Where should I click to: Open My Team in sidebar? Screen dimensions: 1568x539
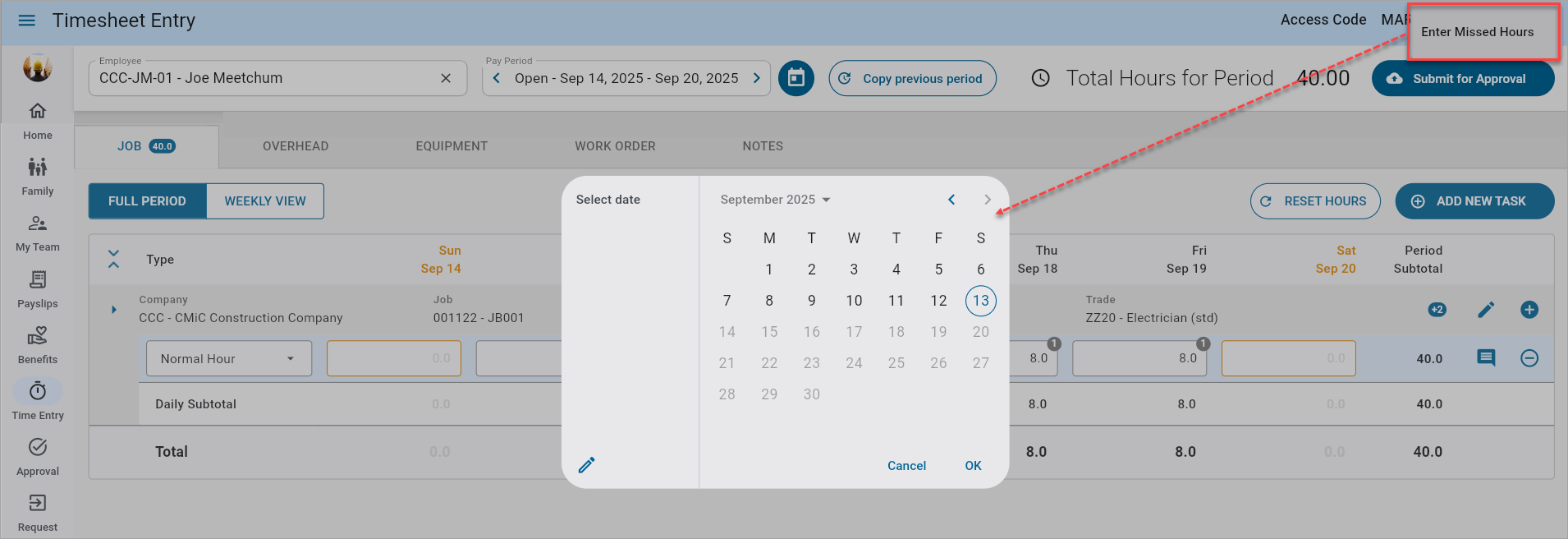pyautogui.click(x=38, y=233)
